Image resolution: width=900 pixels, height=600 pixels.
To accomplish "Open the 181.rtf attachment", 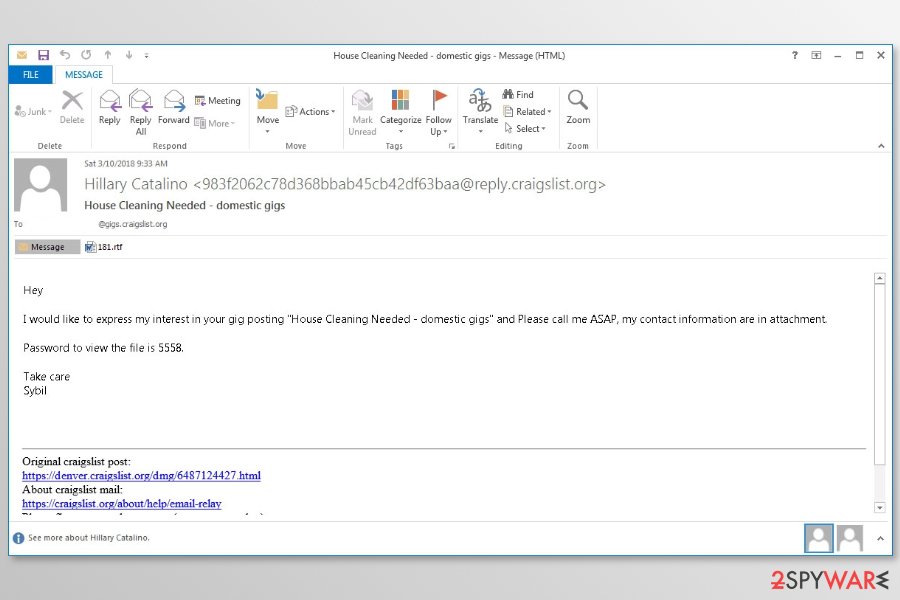I will click(x=104, y=247).
